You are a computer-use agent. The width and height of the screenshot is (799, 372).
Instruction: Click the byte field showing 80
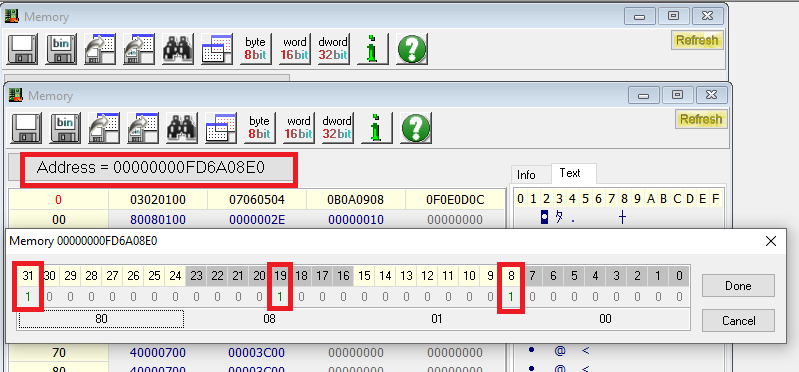pos(101,319)
